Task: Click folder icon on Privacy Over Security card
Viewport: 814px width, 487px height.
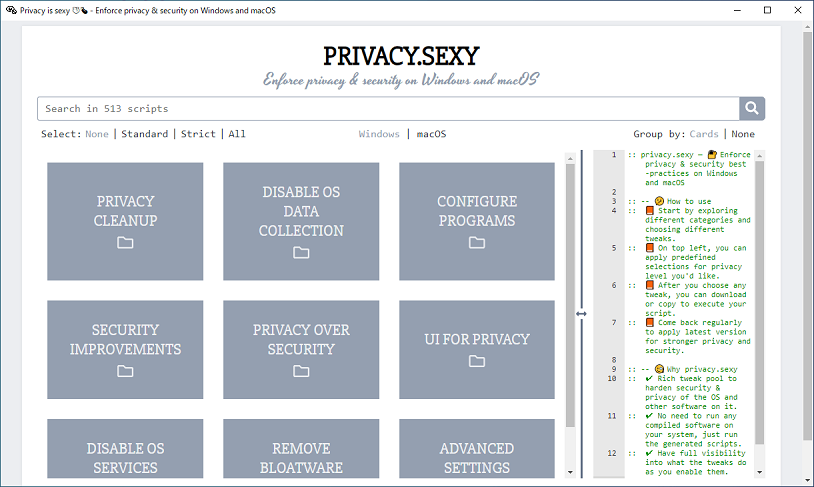Action: tap(301, 371)
